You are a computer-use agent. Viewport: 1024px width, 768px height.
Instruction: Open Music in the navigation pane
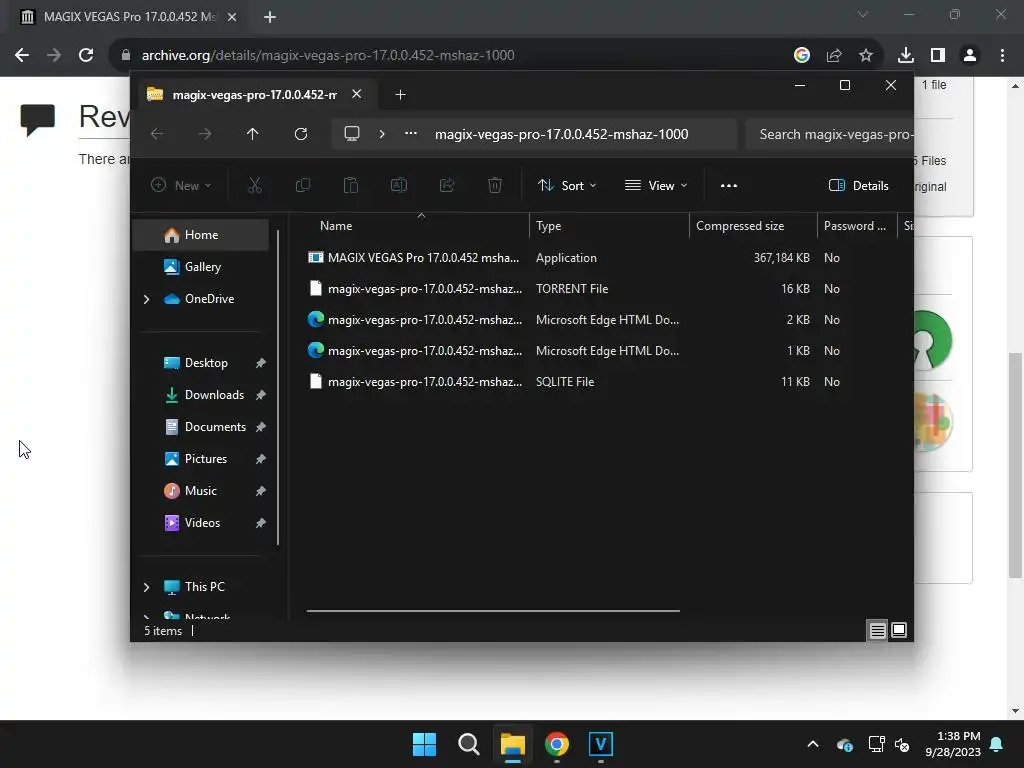click(200, 491)
